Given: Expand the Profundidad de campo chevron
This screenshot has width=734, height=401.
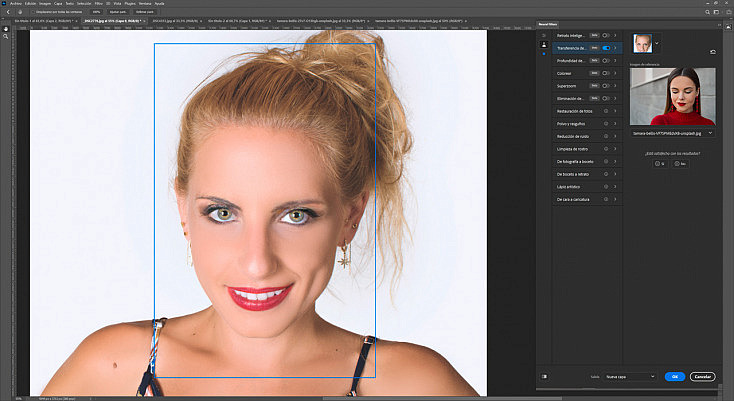Looking at the screenshot, I should point(615,60).
